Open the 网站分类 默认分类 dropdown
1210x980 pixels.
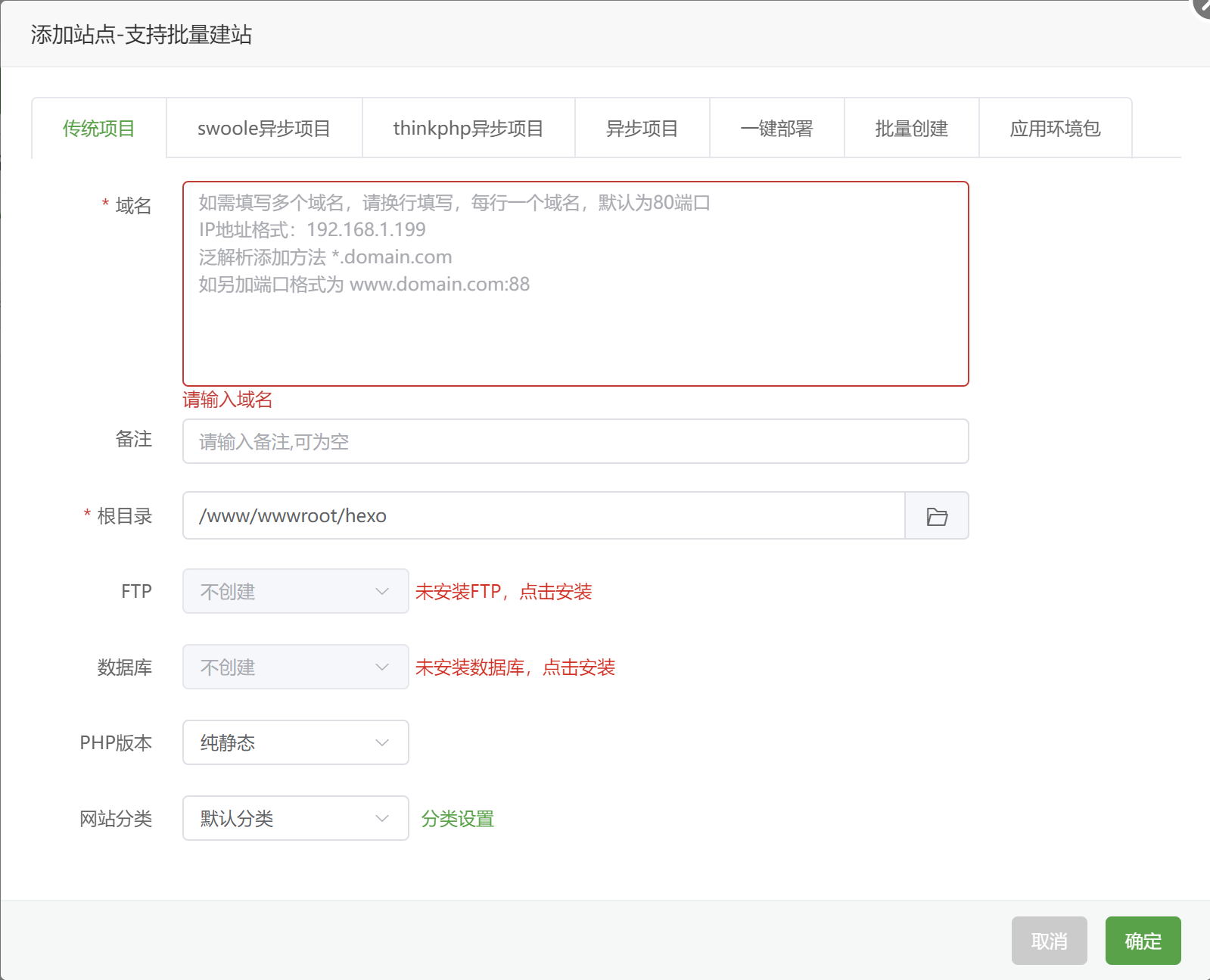[x=296, y=818]
